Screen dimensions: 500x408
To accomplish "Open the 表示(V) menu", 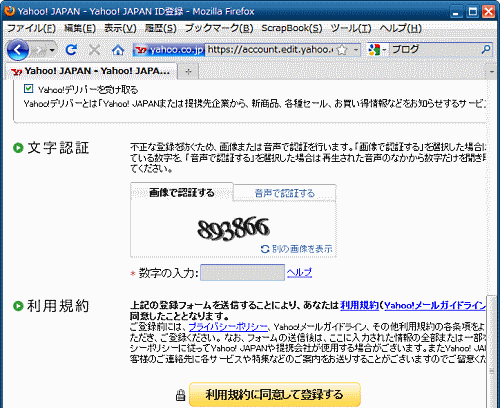I will (120, 28).
